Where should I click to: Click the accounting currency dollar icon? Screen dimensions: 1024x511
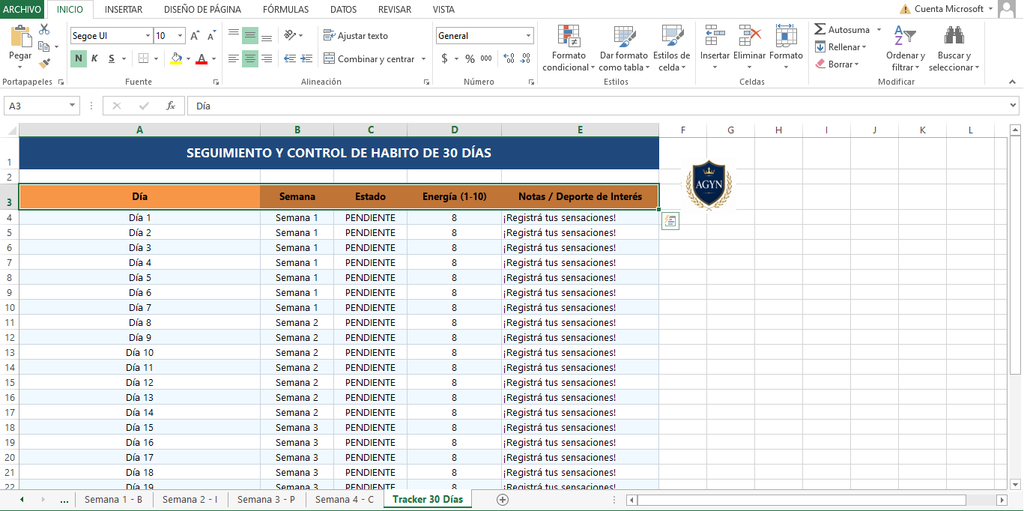click(x=445, y=59)
